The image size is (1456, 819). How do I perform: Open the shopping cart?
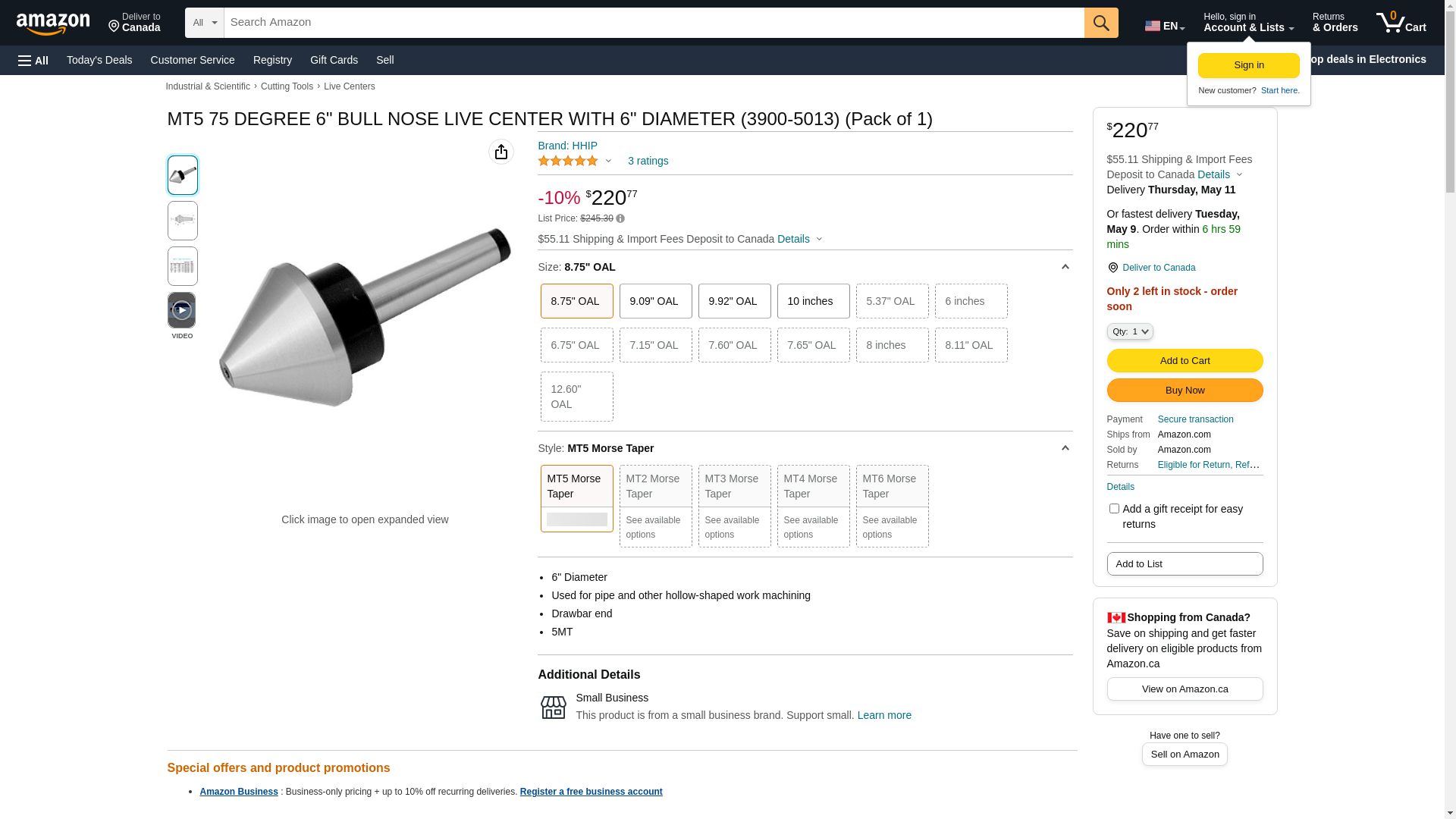click(x=1401, y=23)
